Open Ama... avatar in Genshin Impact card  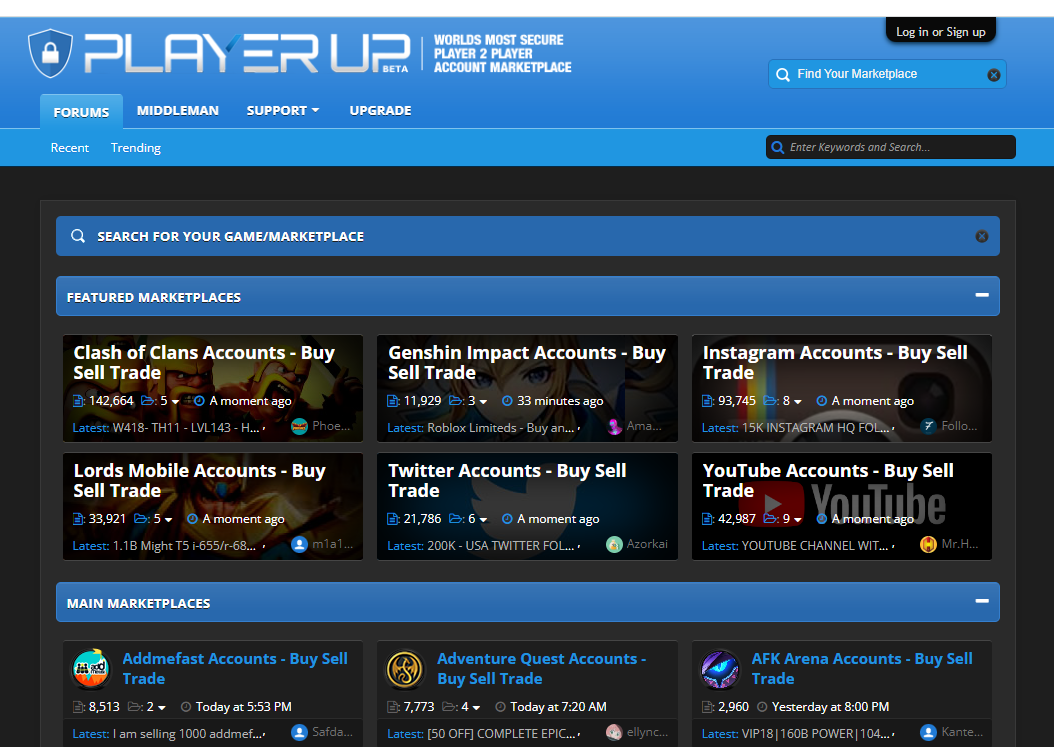(614, 426)
